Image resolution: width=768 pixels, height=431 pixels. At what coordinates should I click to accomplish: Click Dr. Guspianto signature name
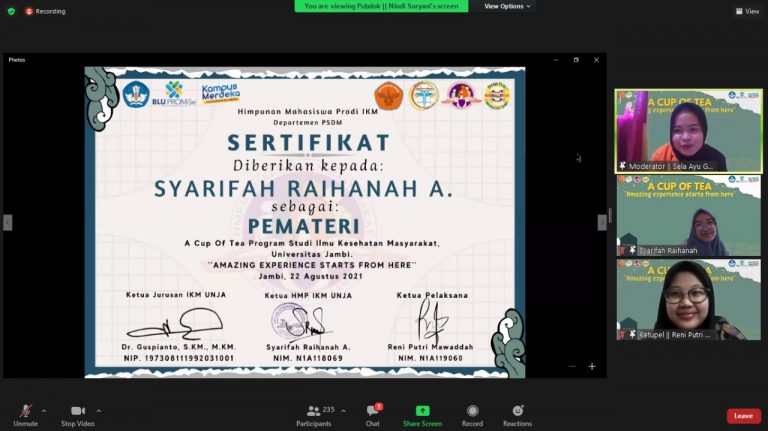pos(179,347)
